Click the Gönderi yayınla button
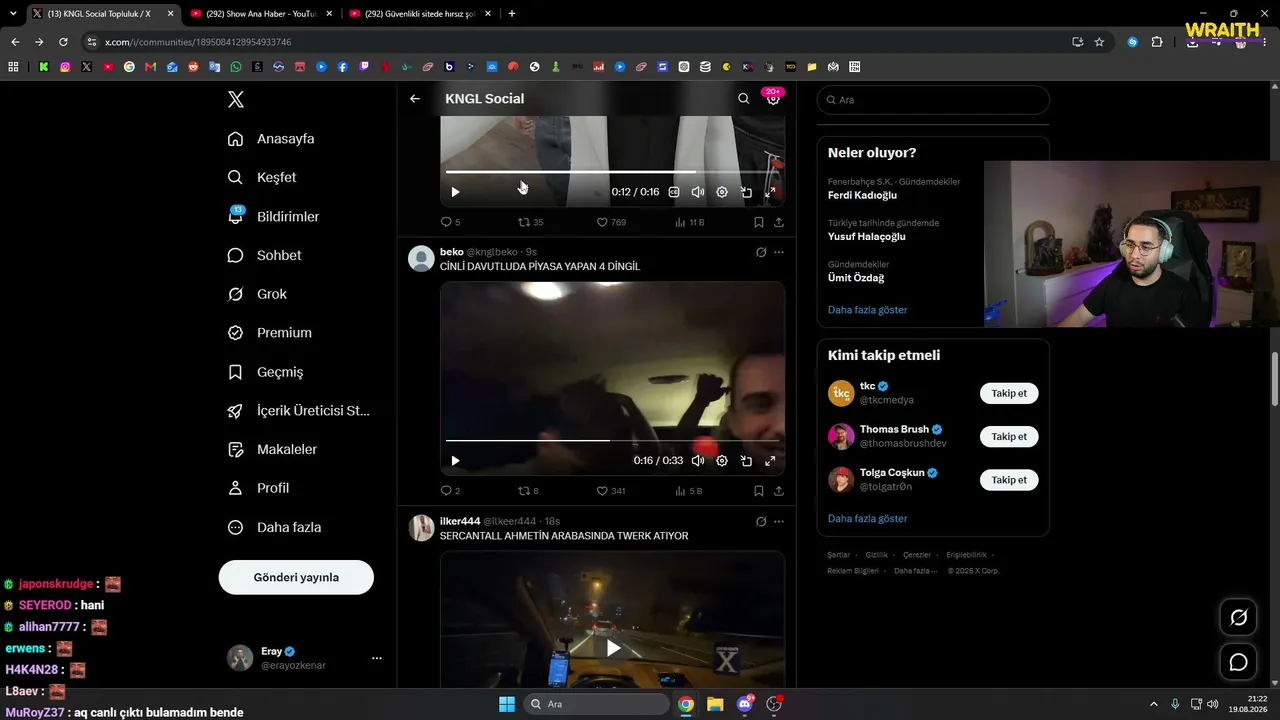1280x720 pixels. click(296, 577)
